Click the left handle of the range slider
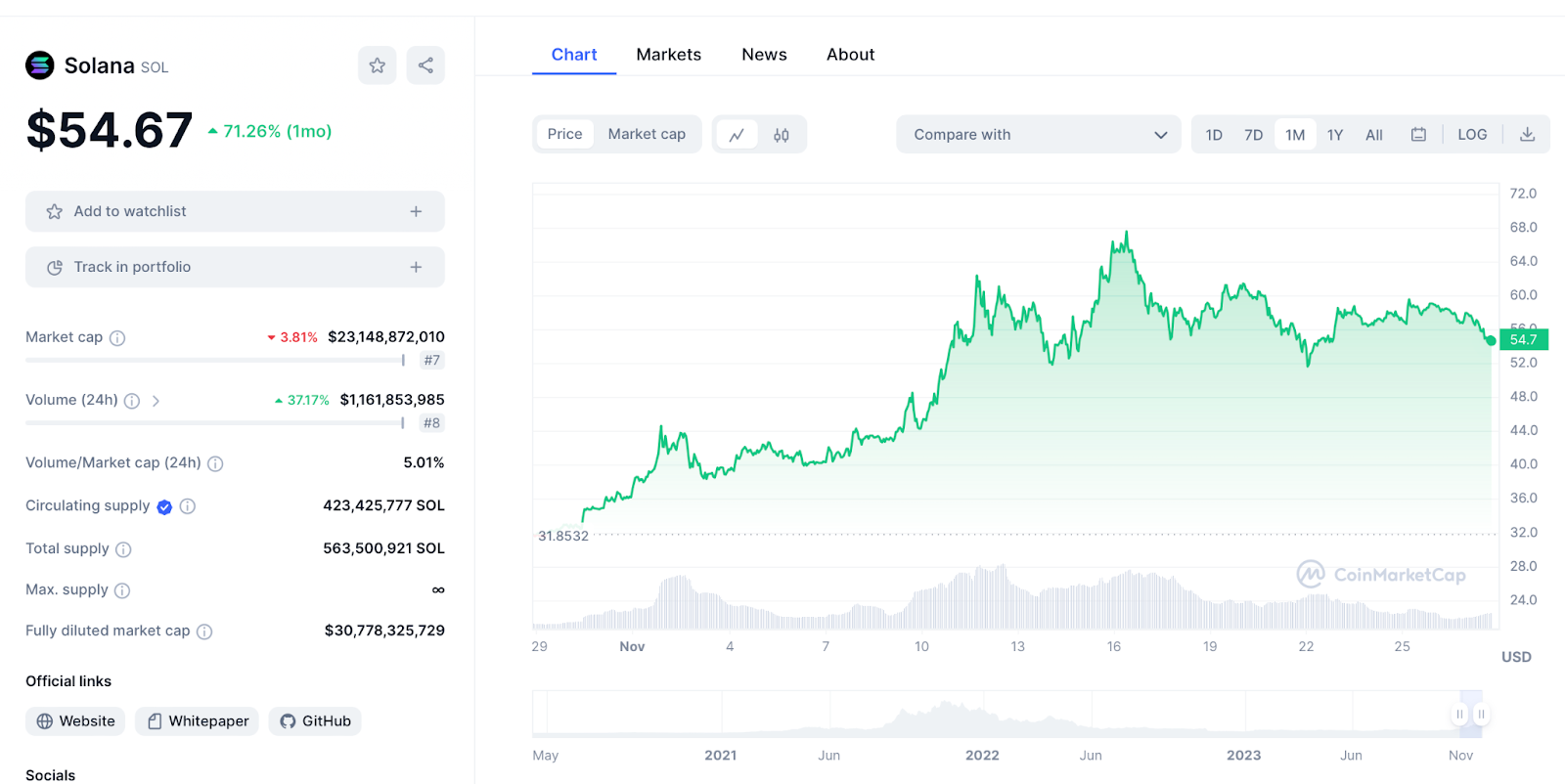Viewport: 1565px width, 784px height. (1459, 715)
